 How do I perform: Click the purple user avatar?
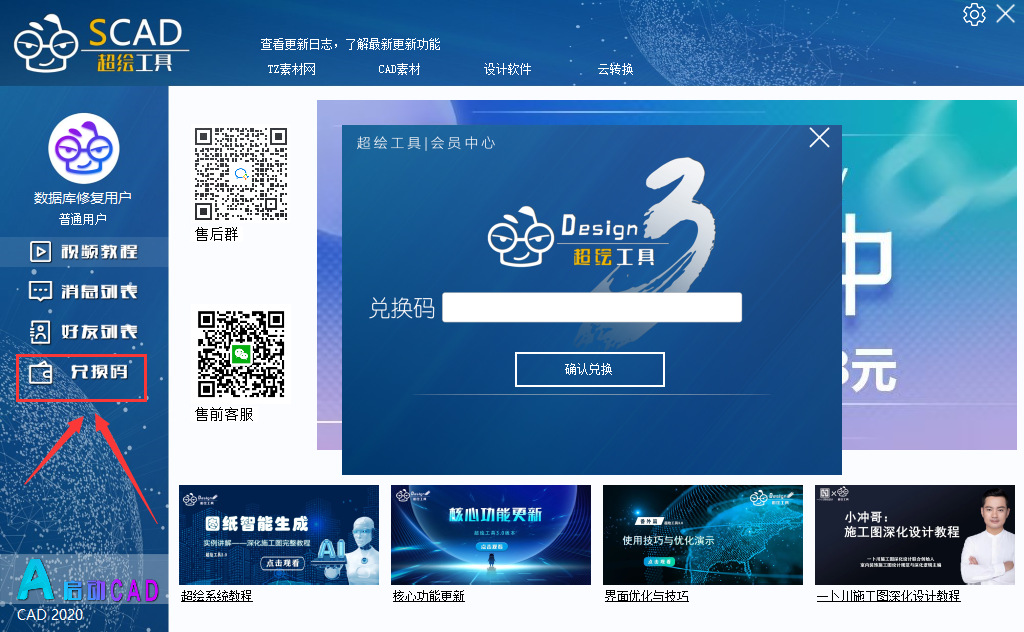(x=84, y=148)
